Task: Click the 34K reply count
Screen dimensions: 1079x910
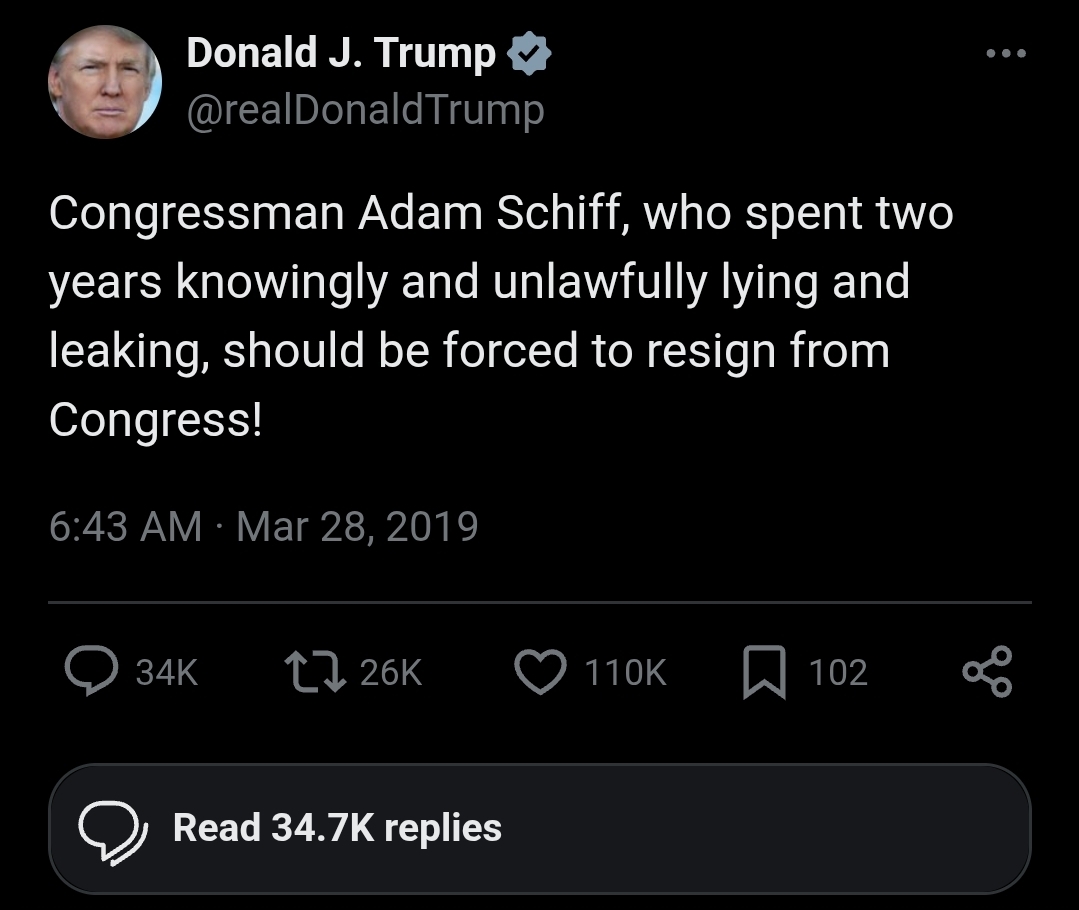Action: point(167,673)
